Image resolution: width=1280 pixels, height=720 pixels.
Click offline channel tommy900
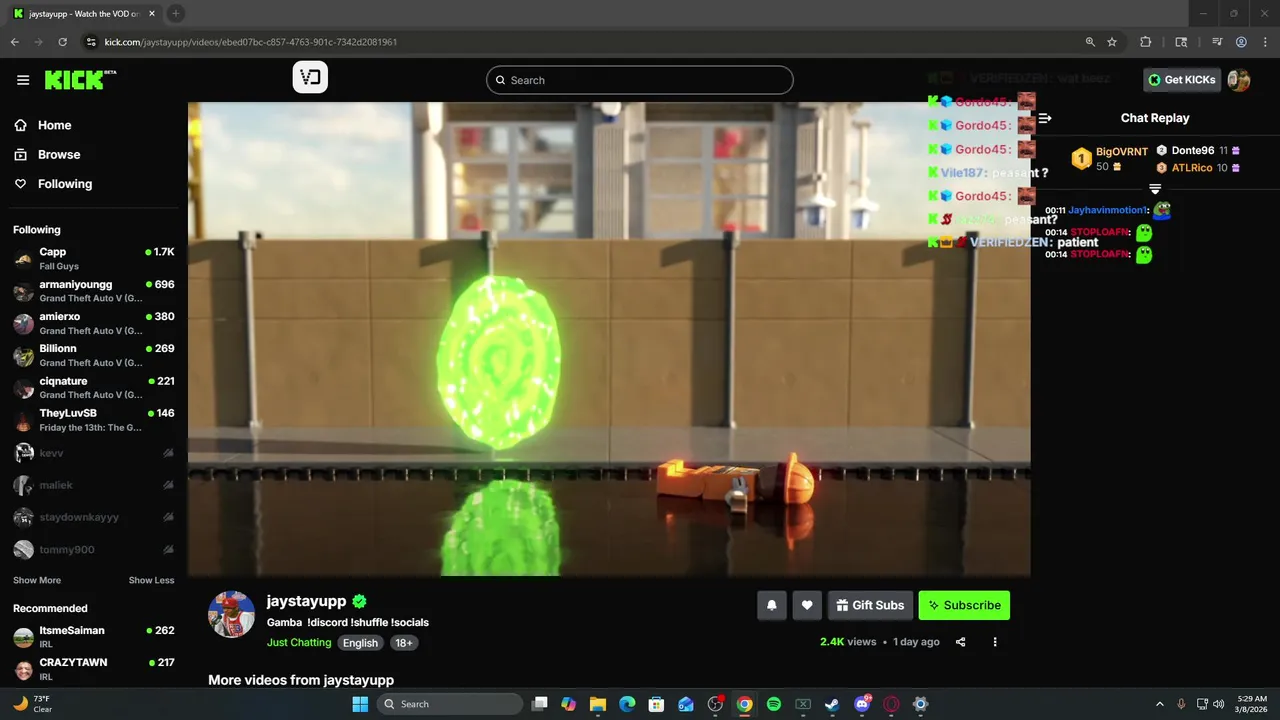tap(94, 549)
